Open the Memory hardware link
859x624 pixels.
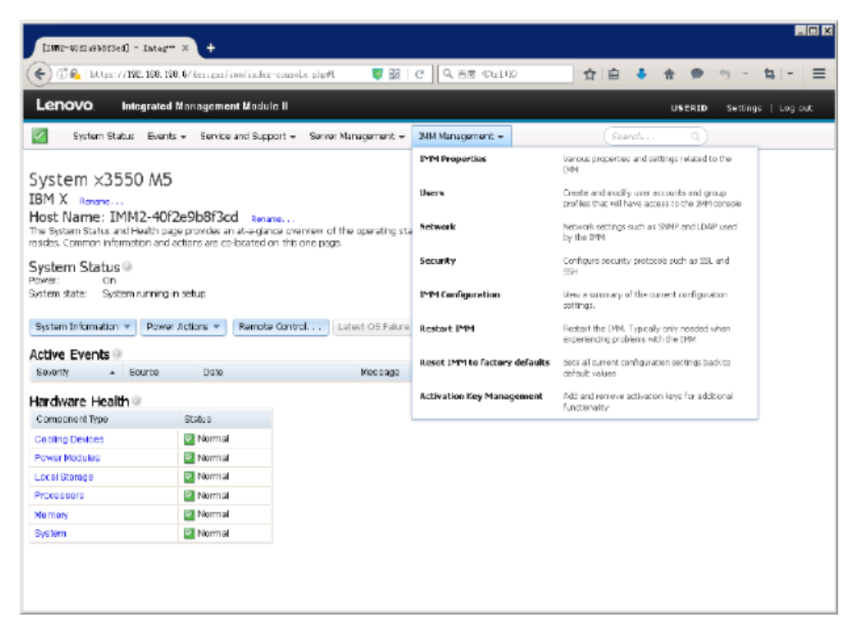(51, 515)
